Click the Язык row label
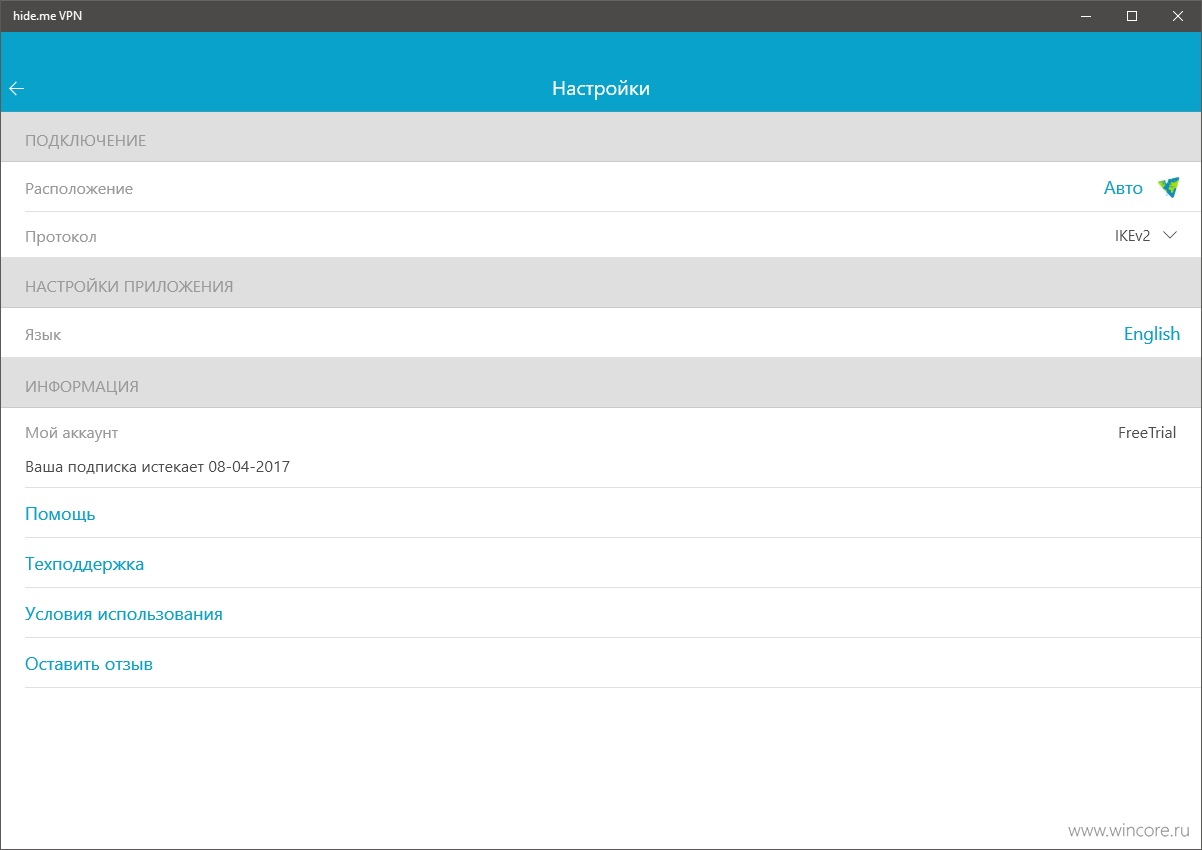The image size is (1202, 850). pos(43,335)
